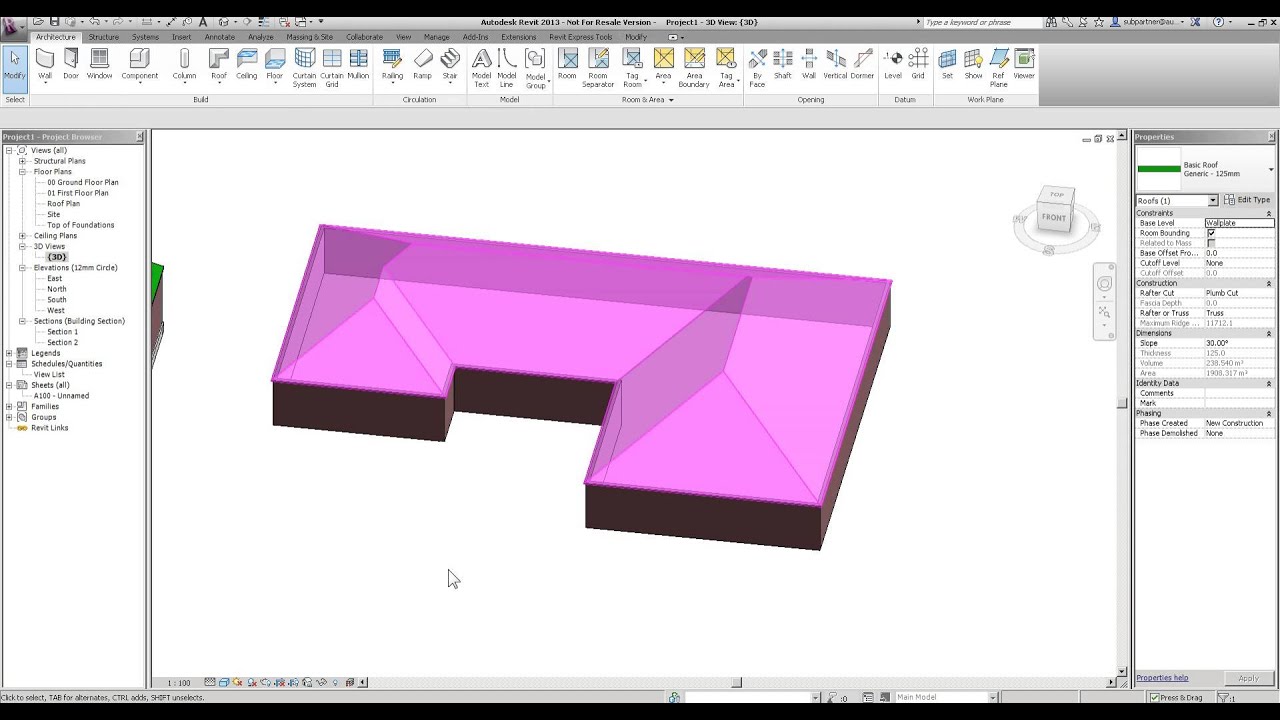The height and width of the screenshot is (720, 1280).
Task: Open the Properties help link
Action: 1161,677
